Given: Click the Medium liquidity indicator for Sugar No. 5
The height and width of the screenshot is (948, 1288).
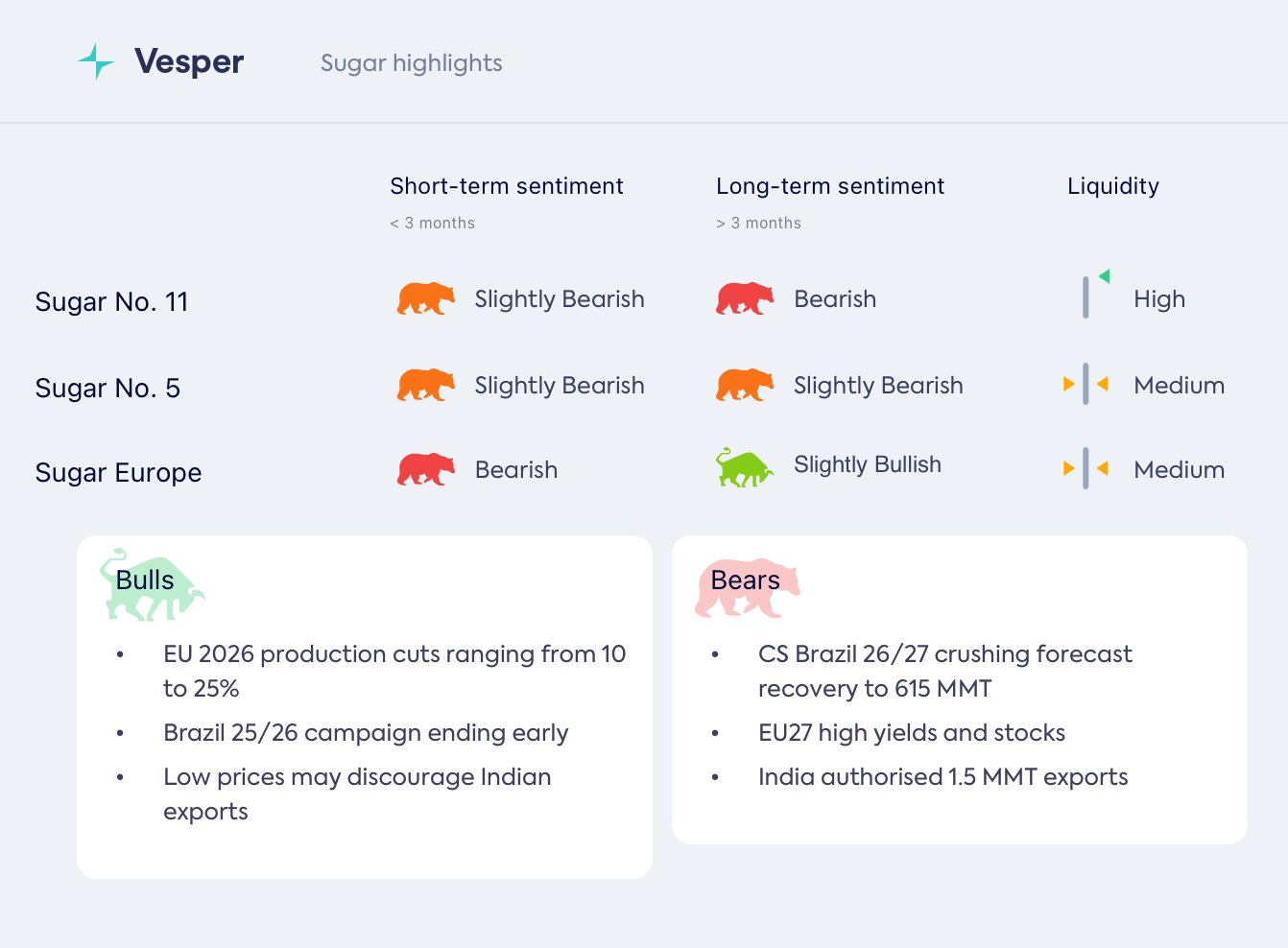Looking at the screenshot, I should [x=1085, y=385].
